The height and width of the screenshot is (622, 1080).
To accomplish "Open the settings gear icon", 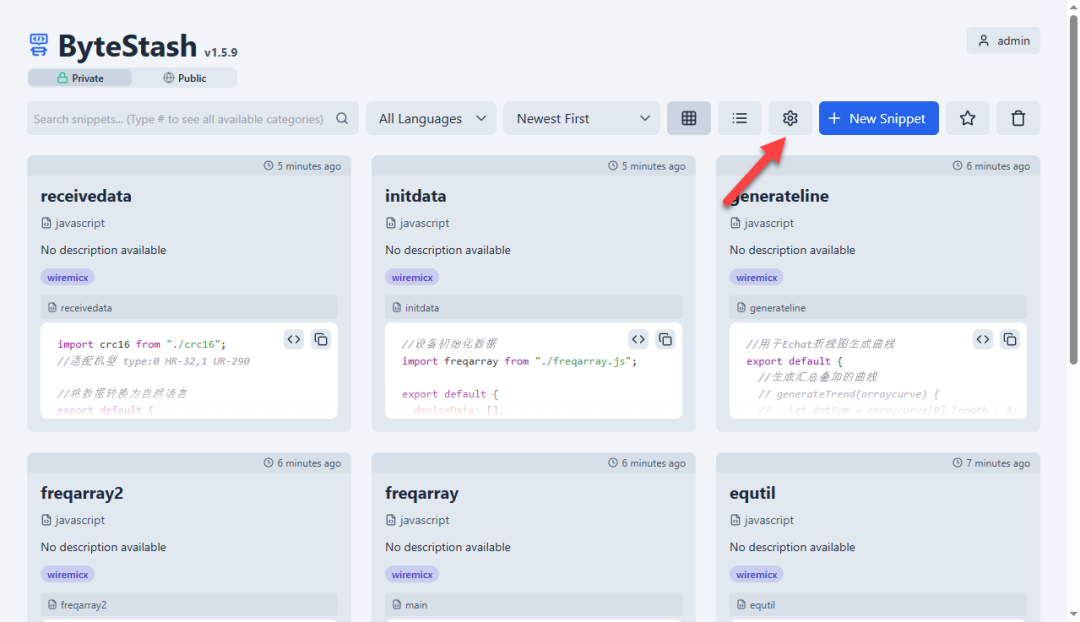I will (790, 118).
